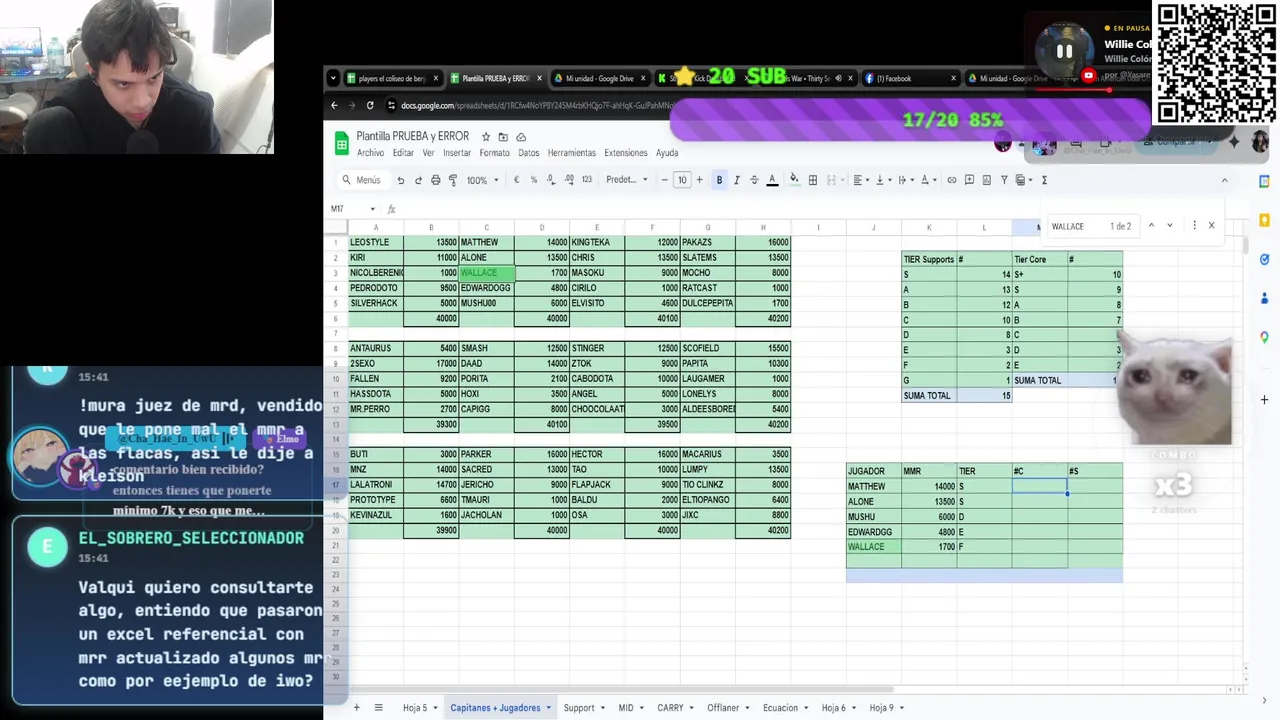The image size is (1280, 720).
Task: Open horizontal align dropdown
Action: tap(861, 180)
